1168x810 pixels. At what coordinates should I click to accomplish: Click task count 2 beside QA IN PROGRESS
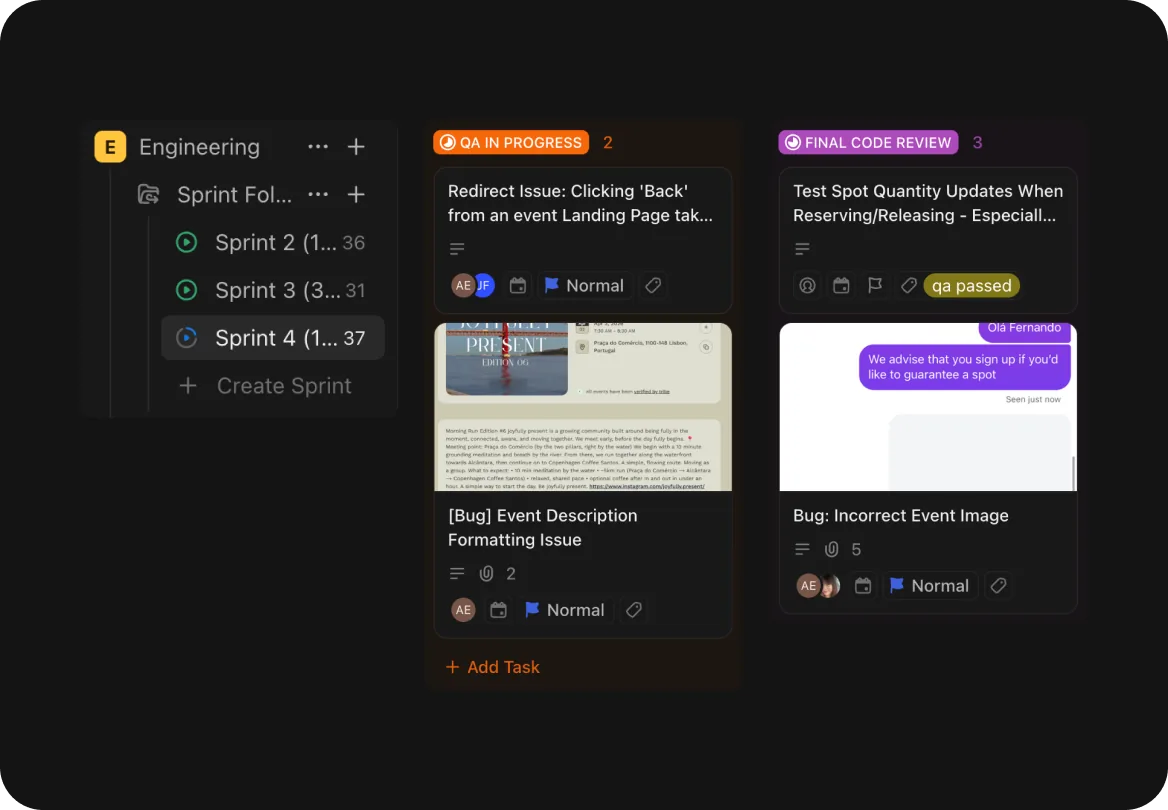click(x=608, y=142)
